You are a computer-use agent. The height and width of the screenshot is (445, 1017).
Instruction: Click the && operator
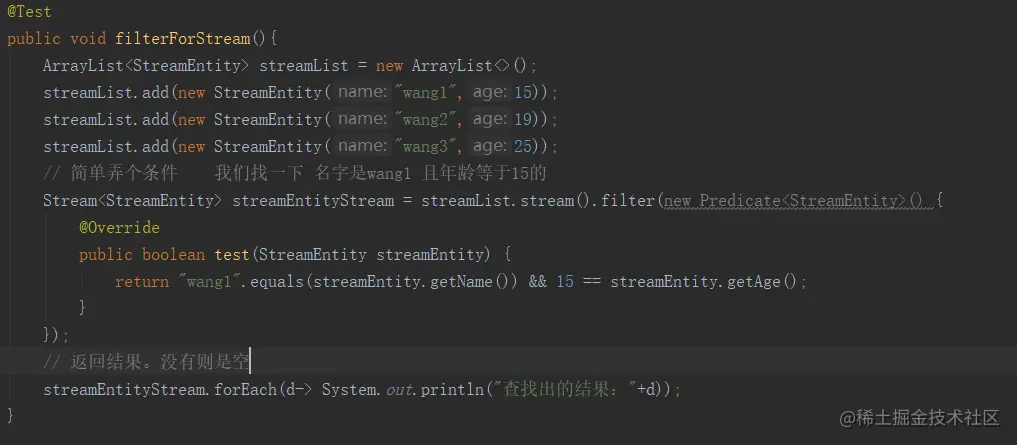(537, 282)
